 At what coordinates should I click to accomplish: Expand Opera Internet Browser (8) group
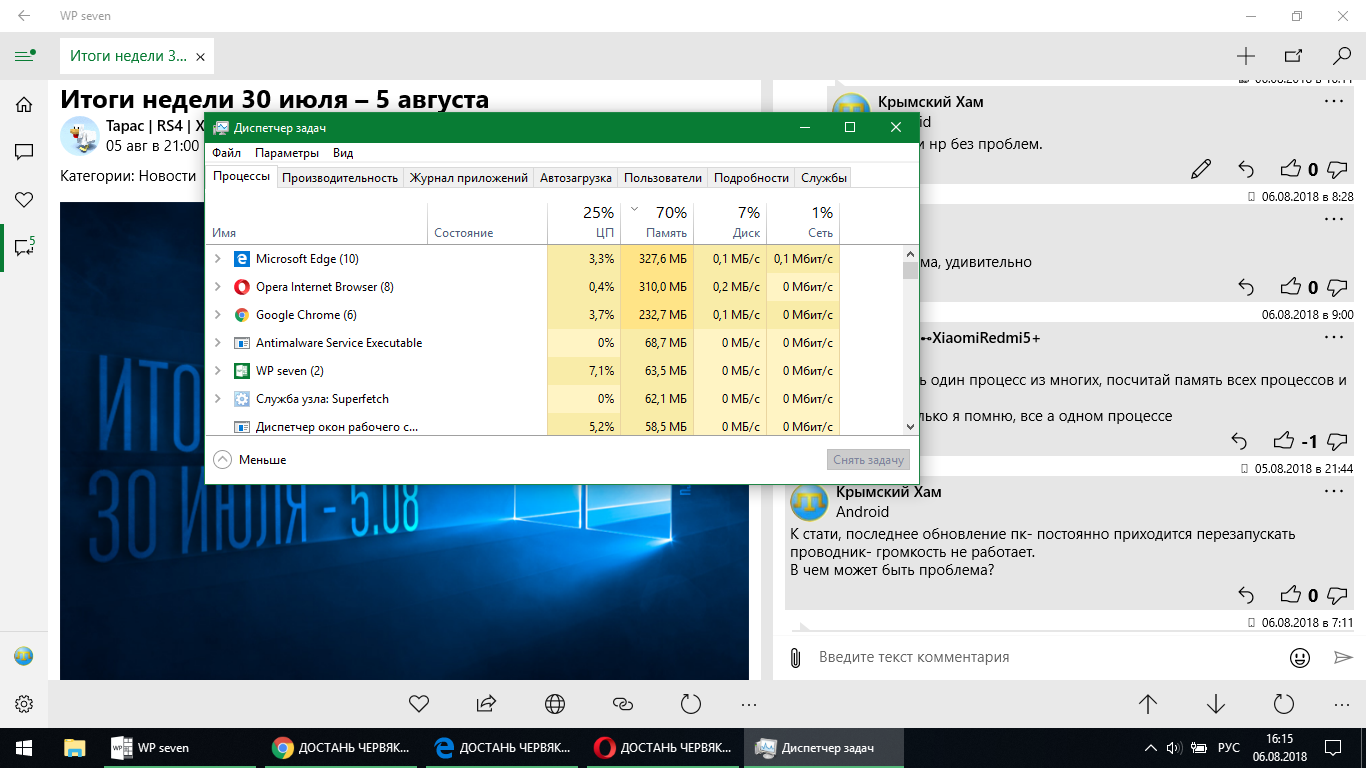(218, 287)
